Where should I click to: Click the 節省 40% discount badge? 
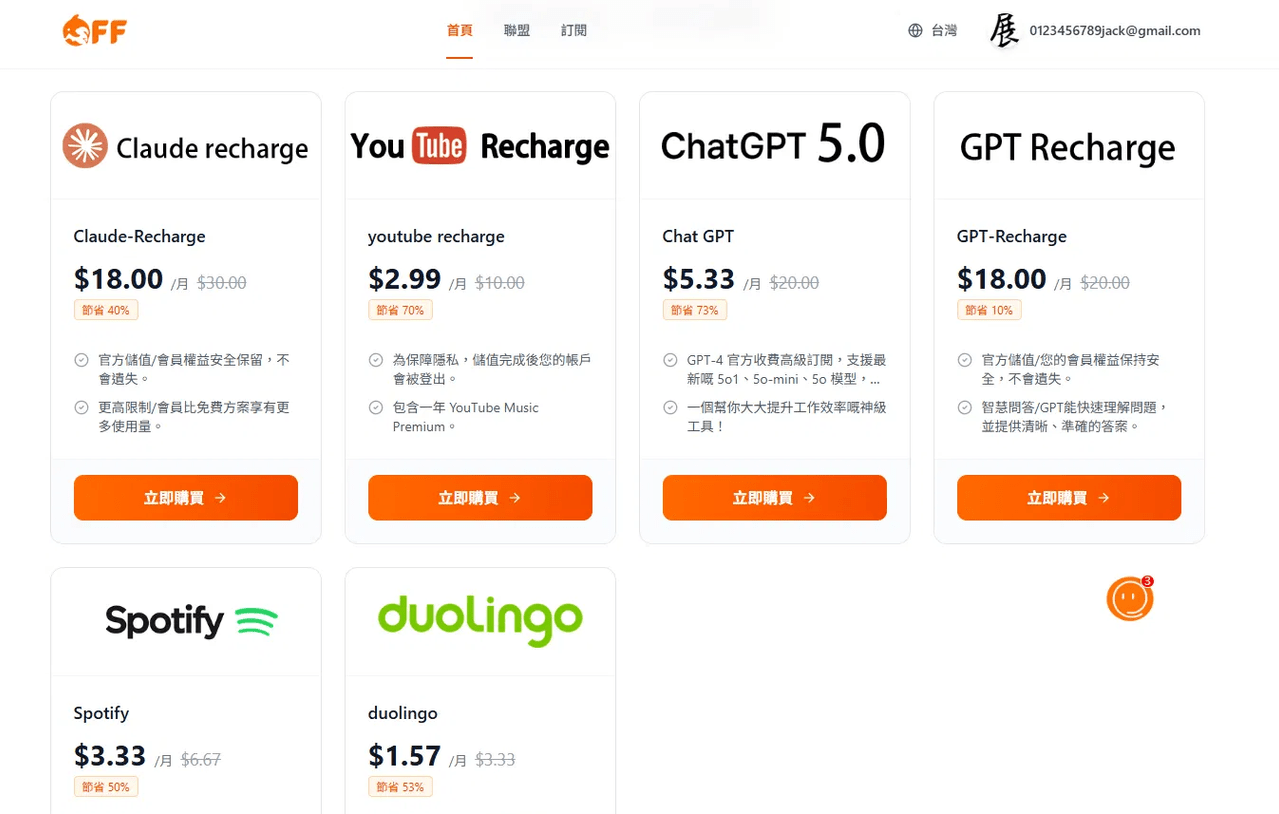[106, 310]
